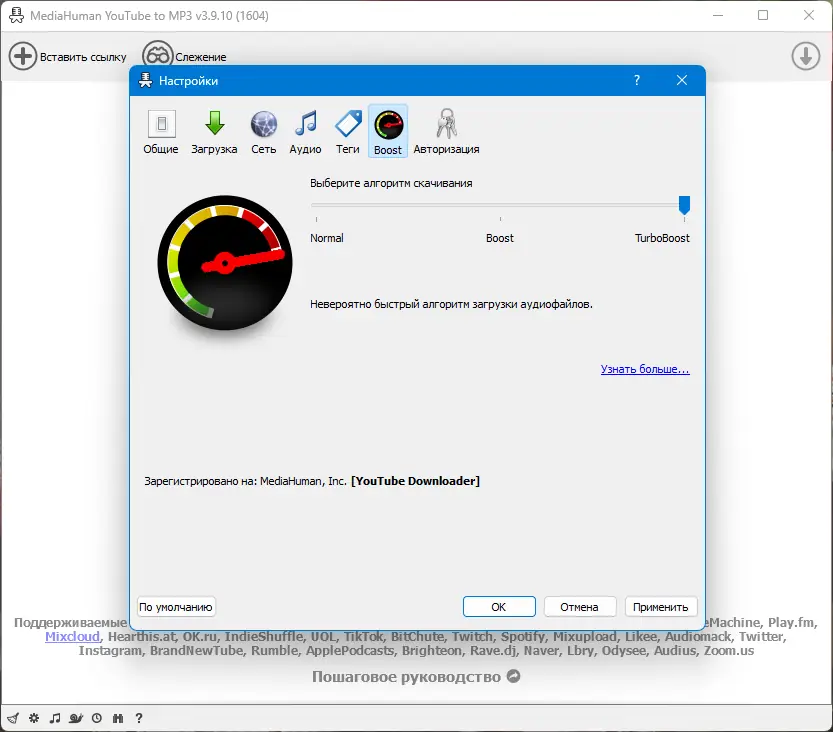
Task: Open the Авторизация settings tab
Action: 446,132
